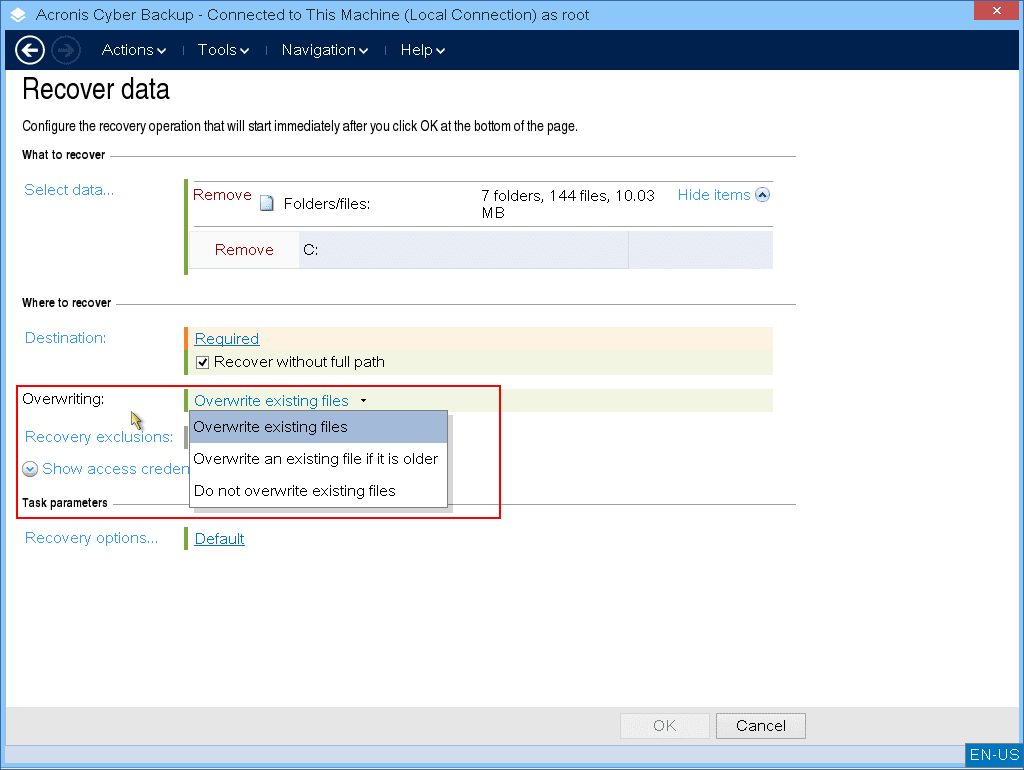Switch the EN-US language indicator
This screenshot has height=770, width=1024.
[x=994, y=755]
